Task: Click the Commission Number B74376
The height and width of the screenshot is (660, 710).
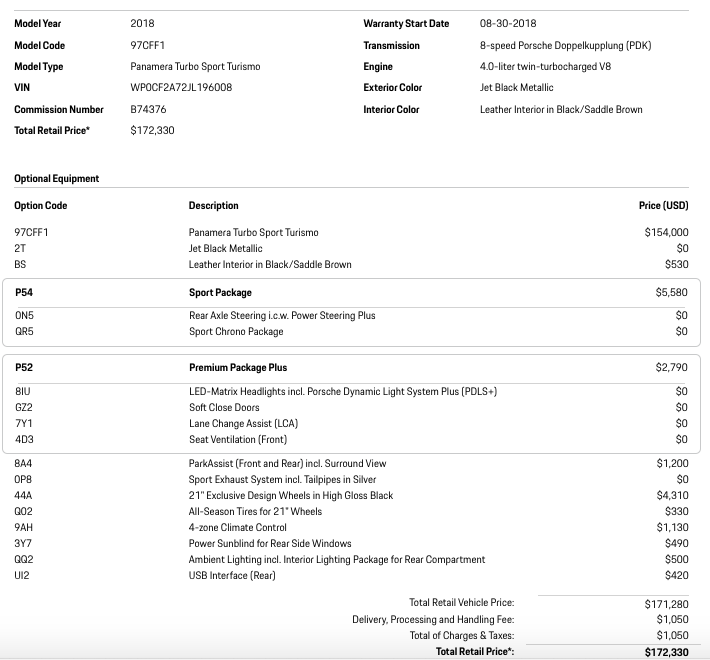Action: pos(148,110)
